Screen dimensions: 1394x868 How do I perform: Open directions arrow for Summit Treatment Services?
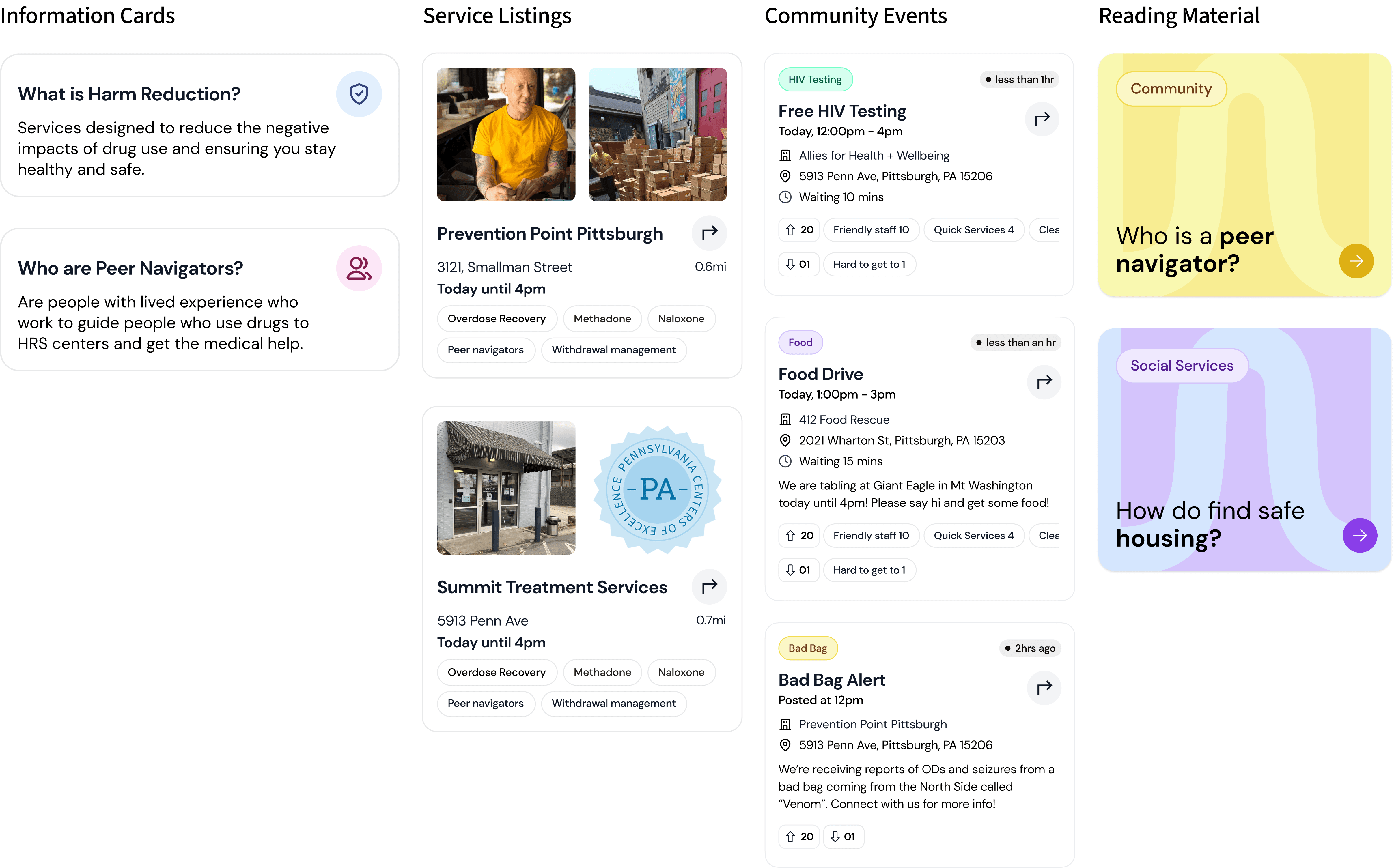coord(710,587)
